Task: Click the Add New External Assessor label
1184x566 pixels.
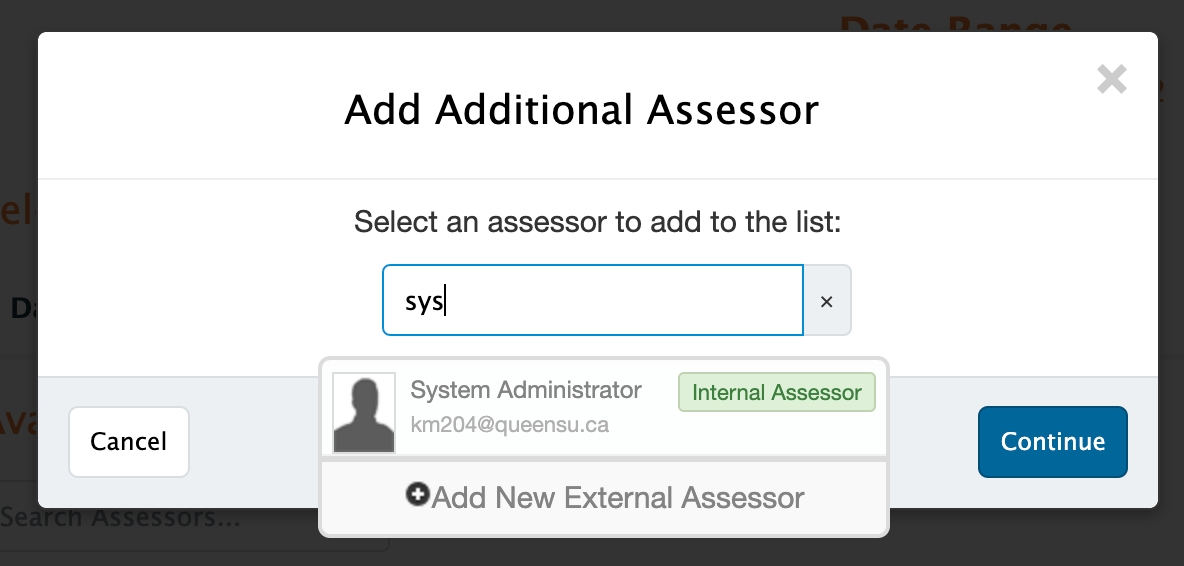Action: click(x=618, y=497)
